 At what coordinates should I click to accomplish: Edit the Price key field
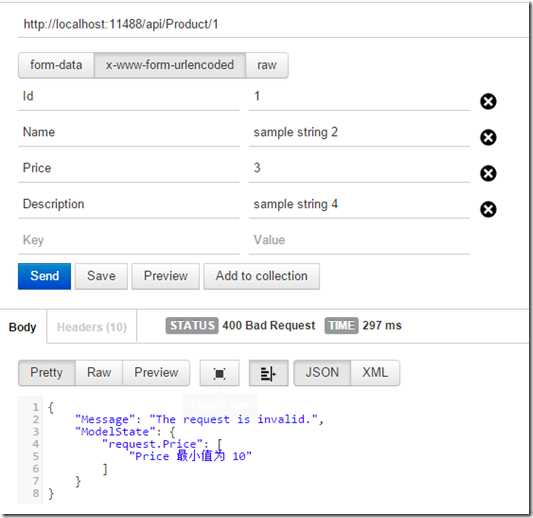tap(129, 168)
